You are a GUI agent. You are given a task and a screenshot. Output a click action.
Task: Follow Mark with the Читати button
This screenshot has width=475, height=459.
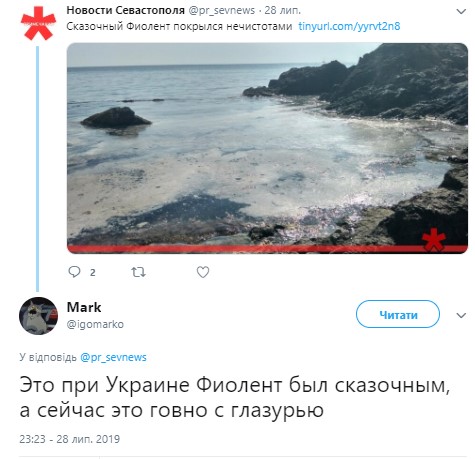pyautogui.click(x=398, y=314)
